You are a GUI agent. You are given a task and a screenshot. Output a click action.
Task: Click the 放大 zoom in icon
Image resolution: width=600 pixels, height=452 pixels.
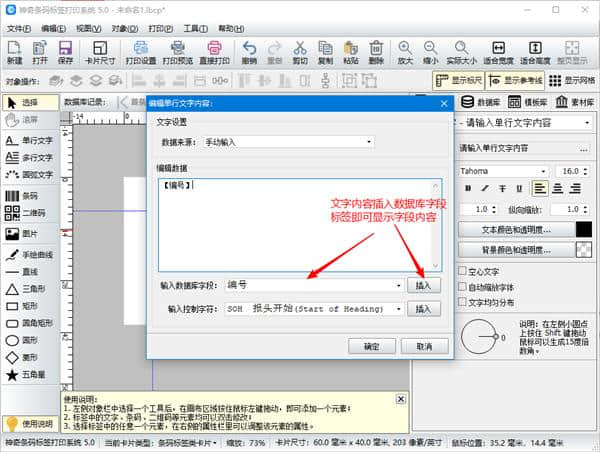405,52
